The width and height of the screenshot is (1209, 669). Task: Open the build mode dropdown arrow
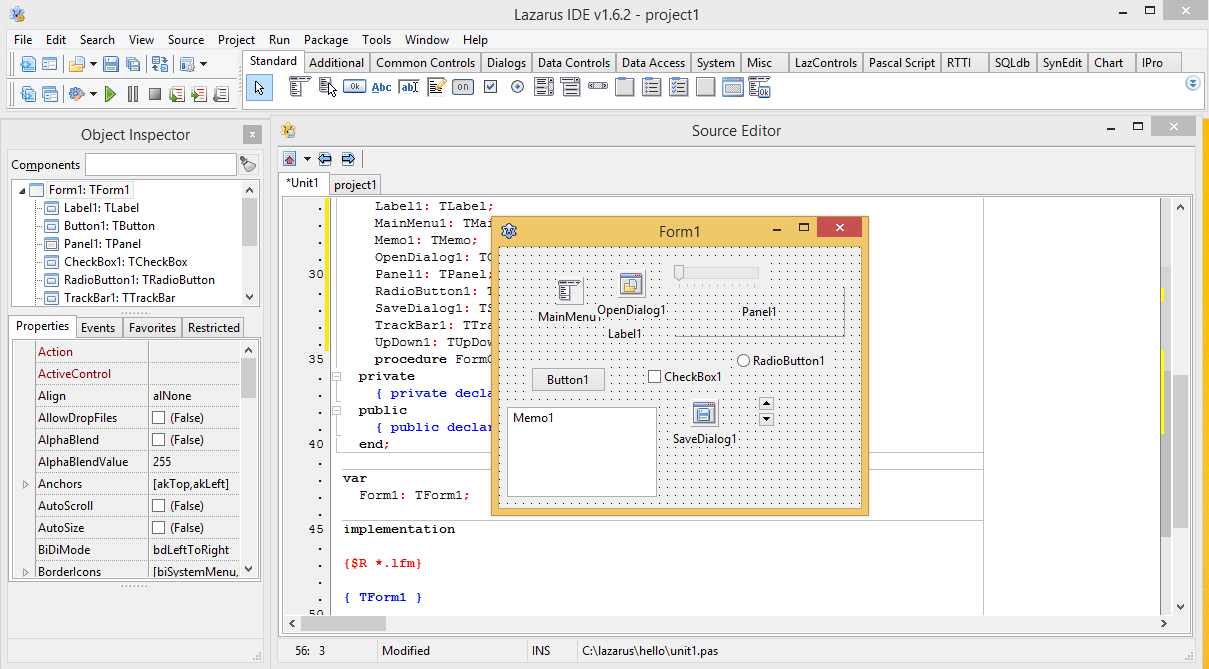click(x=203, y=64)
